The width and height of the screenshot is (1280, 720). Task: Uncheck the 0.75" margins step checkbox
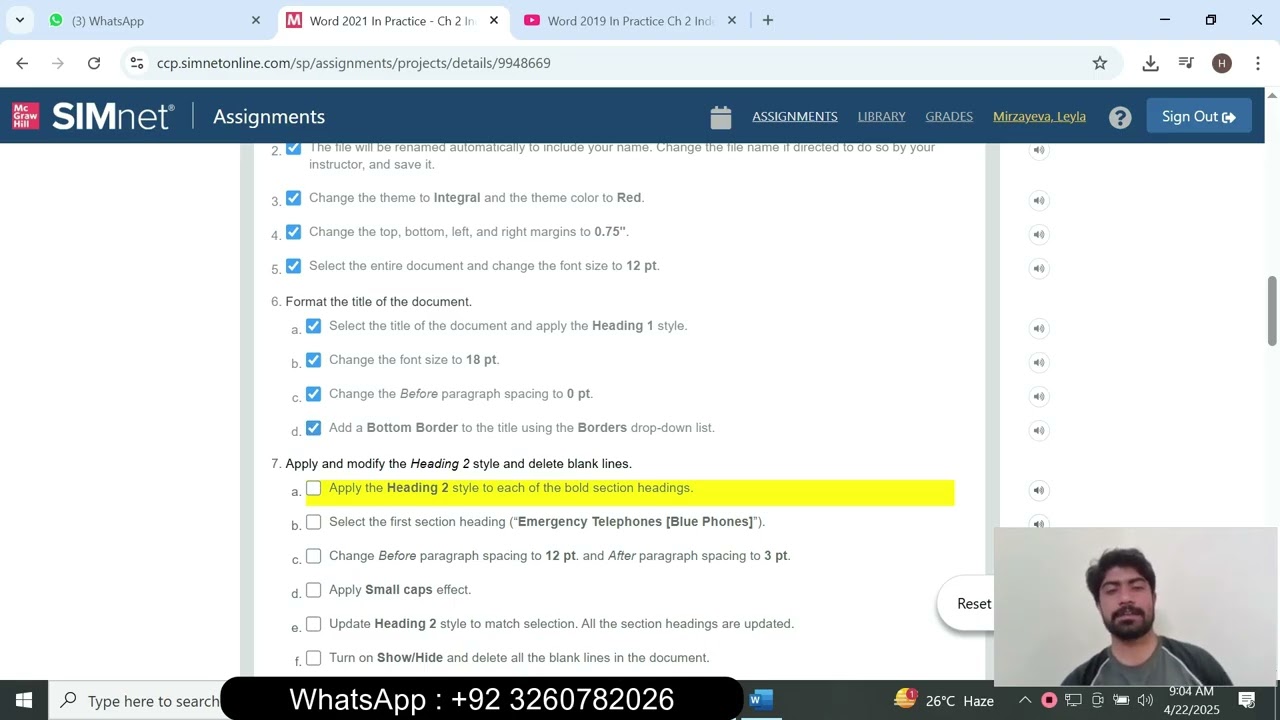point(293,232)
